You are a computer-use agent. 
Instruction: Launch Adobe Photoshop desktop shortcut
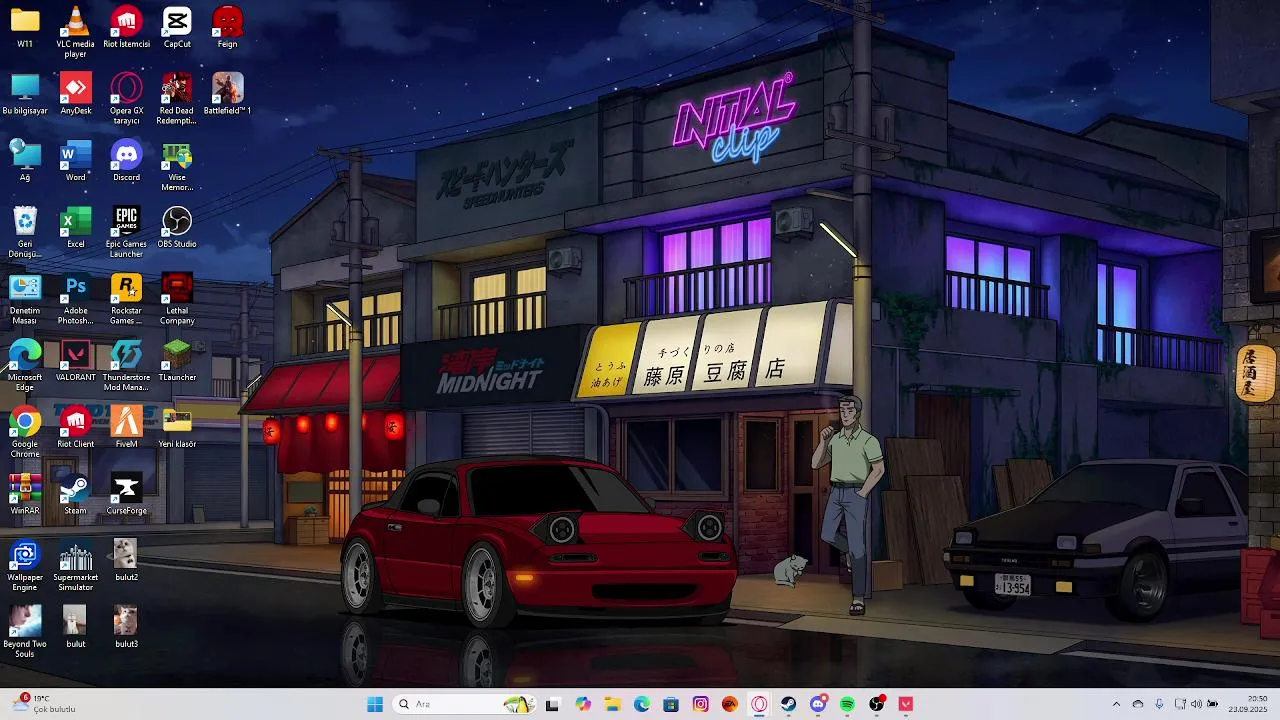click(76, 299)
